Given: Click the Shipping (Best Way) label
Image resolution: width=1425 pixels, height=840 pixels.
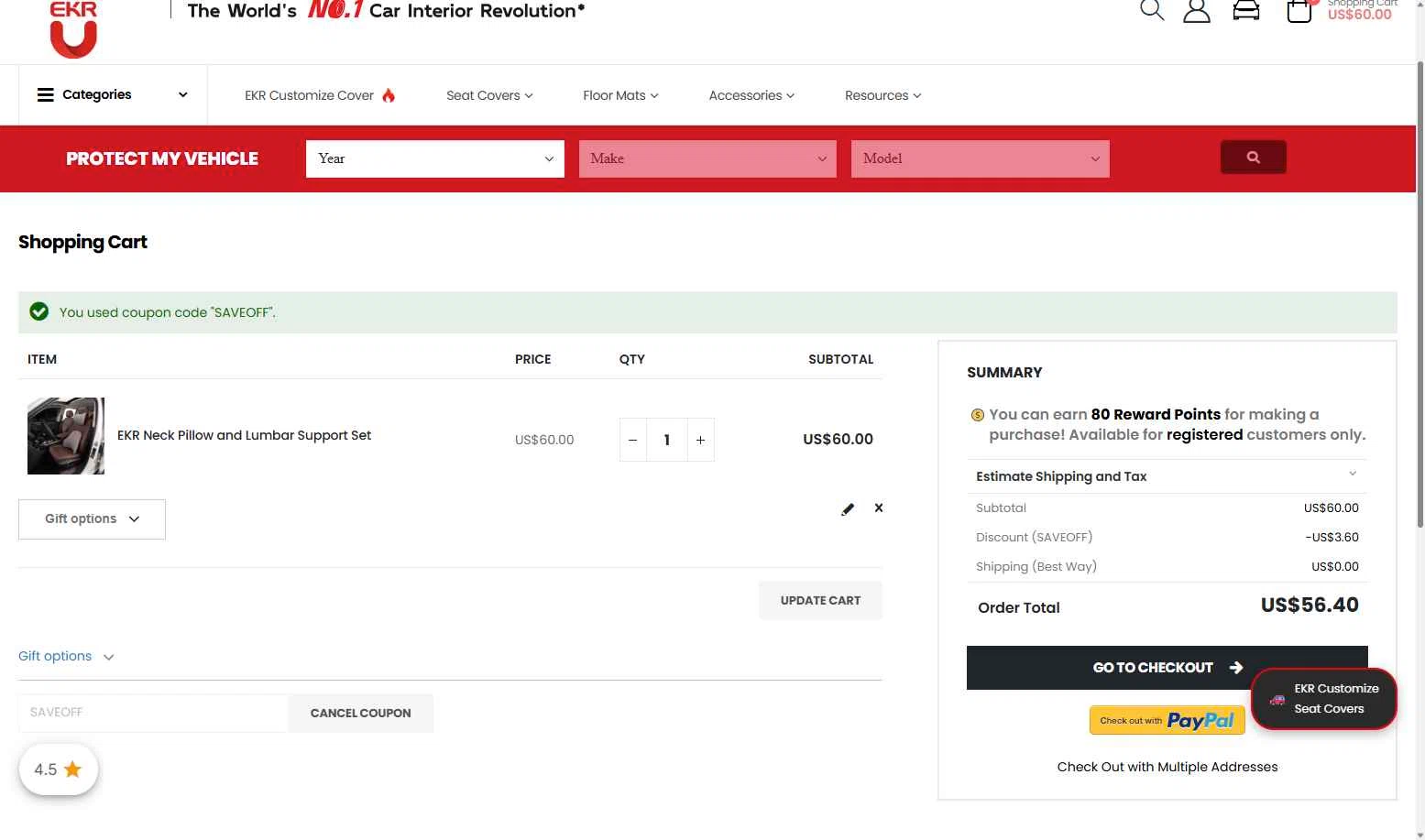Looking at the screenshot, I should click(1036, 566).
